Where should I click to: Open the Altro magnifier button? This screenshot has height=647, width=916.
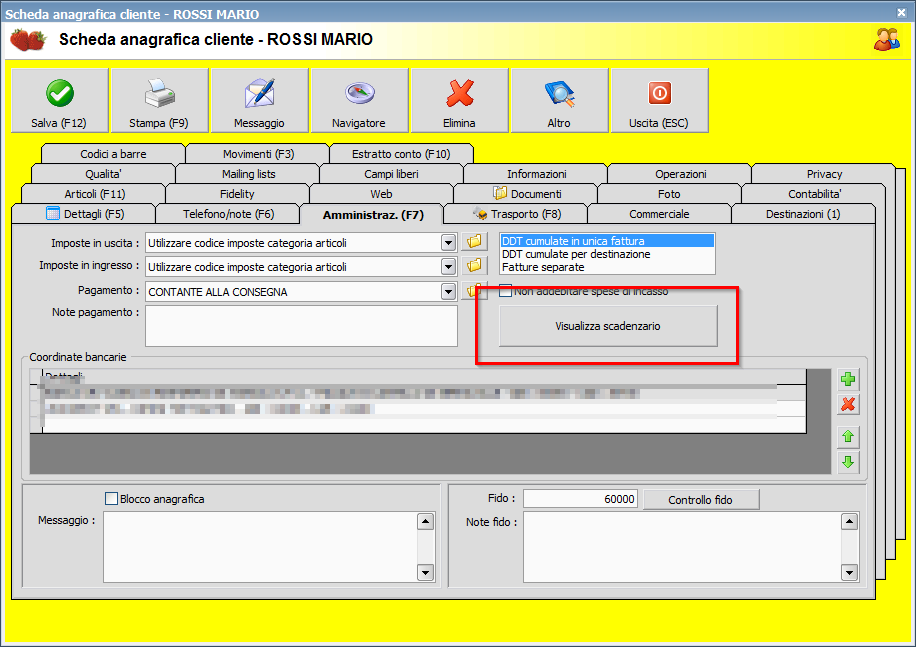pyautogui.click(x=559, y=101)
